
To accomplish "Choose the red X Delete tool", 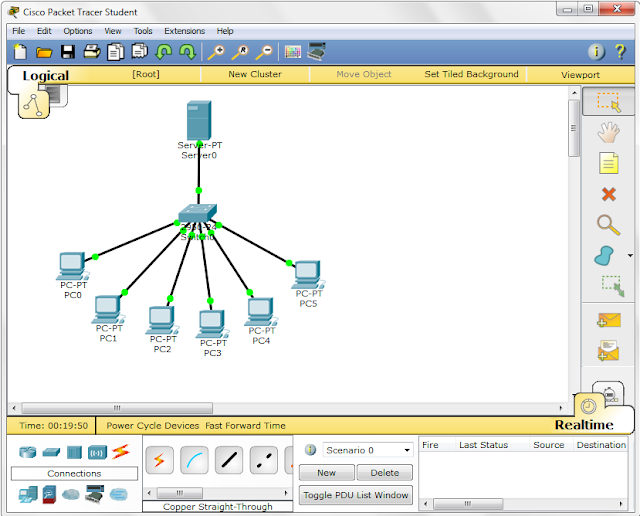I will coord(609,194).
